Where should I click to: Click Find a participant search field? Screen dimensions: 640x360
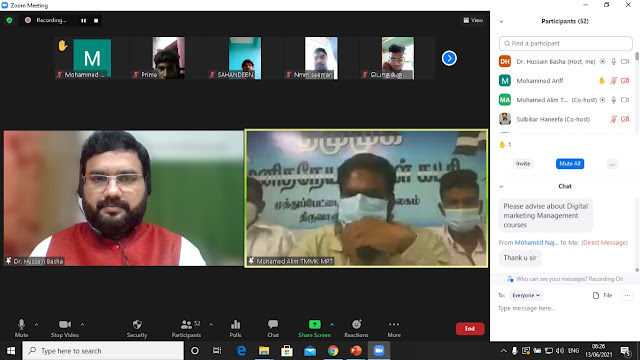point(565,43)
